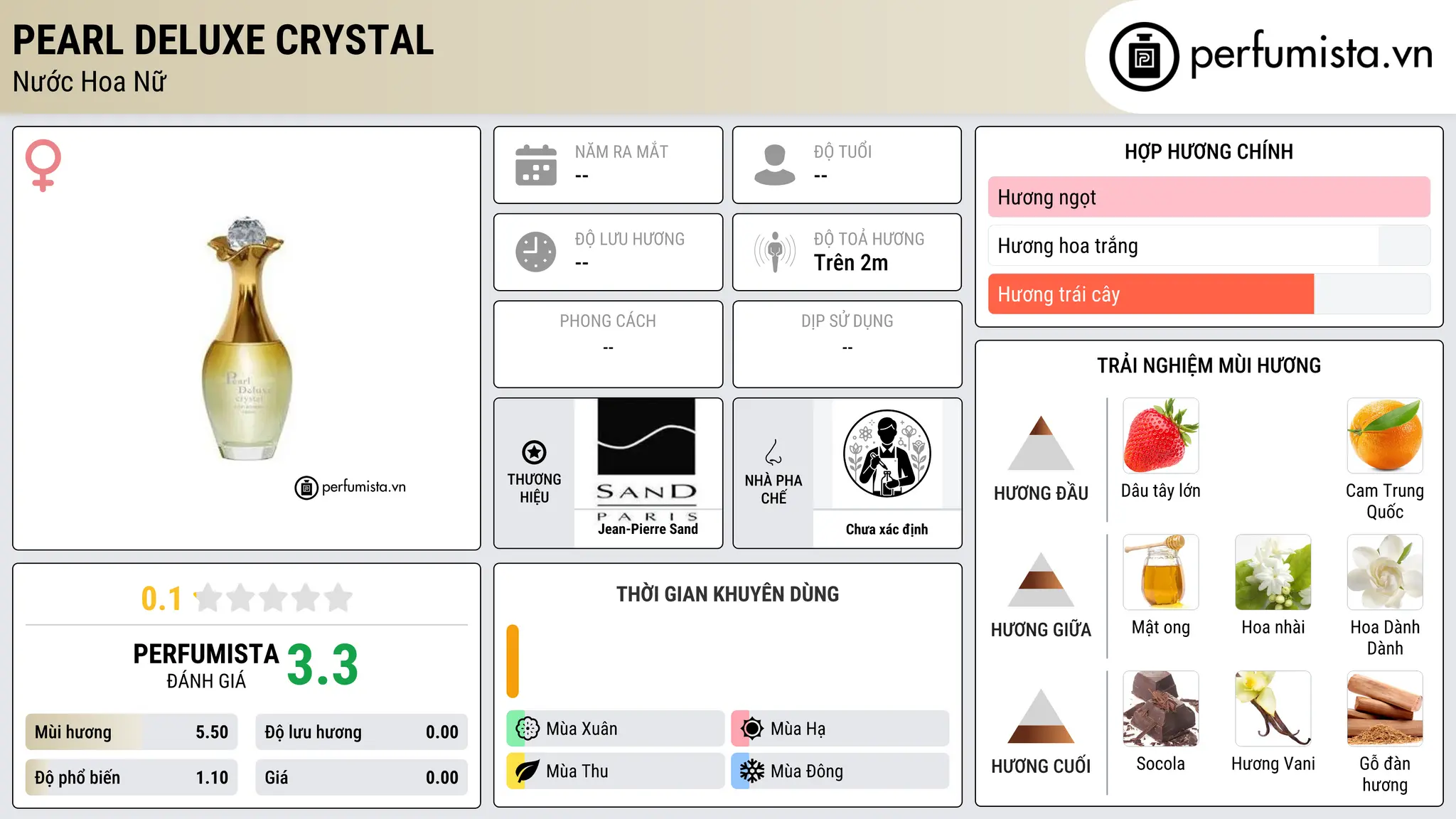The image size is (1456, 819).
Task: Click the snowflake icon beside Mùa Đông
Action: point(751,771)
